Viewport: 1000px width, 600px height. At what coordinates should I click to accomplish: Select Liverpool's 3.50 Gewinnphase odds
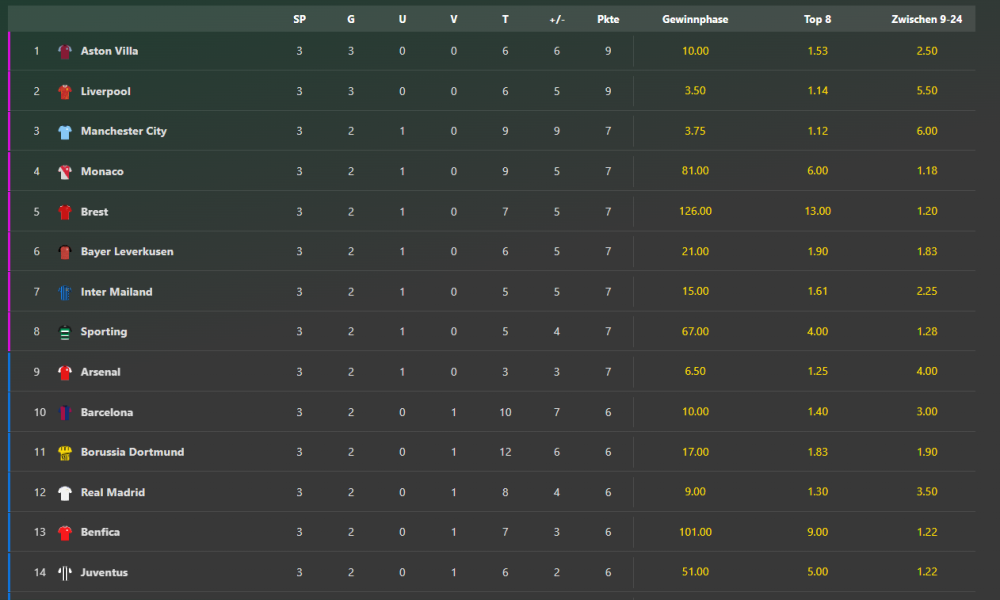695,91
